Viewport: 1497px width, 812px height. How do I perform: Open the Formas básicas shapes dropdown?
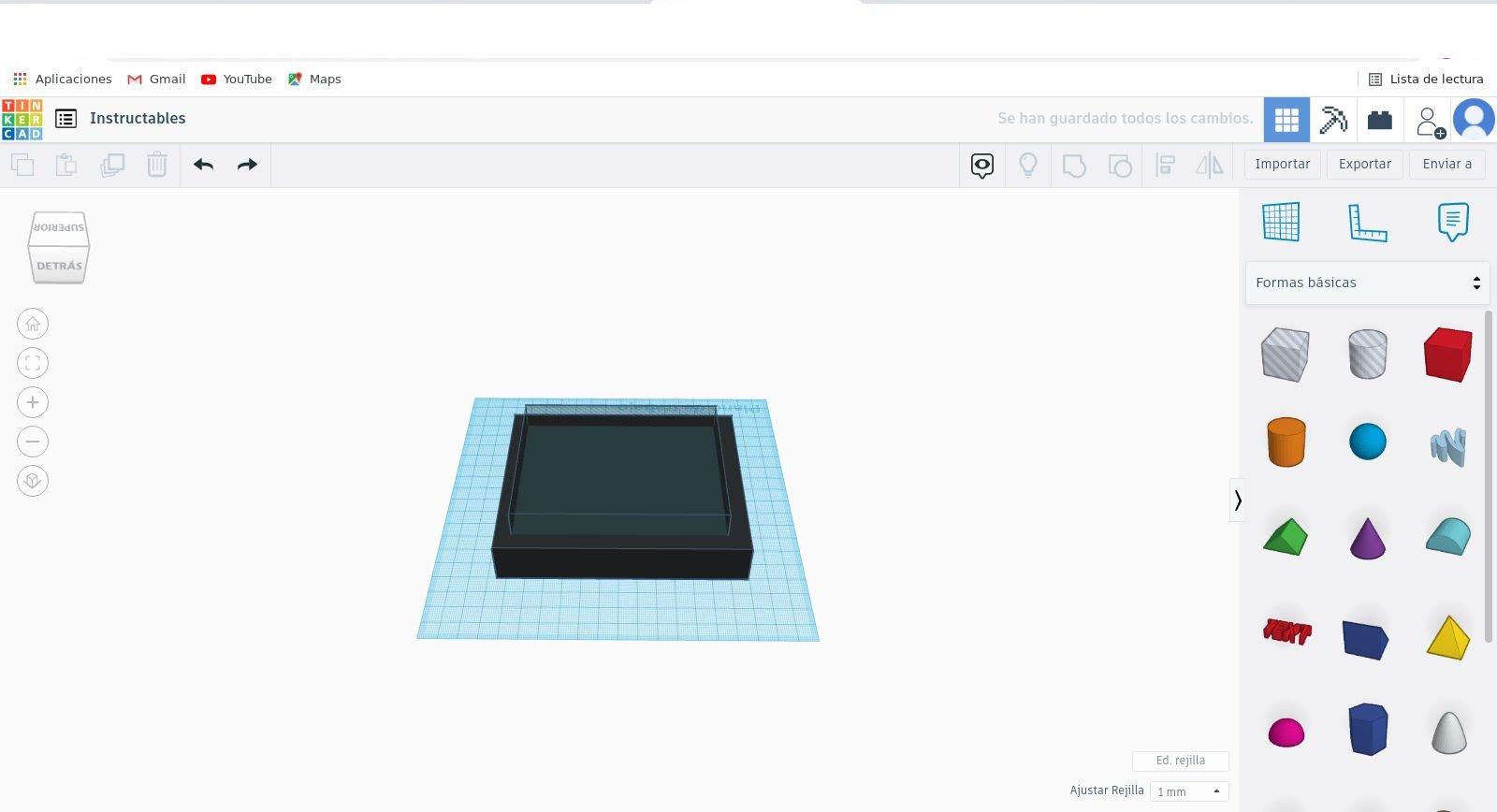point(1367,283)
